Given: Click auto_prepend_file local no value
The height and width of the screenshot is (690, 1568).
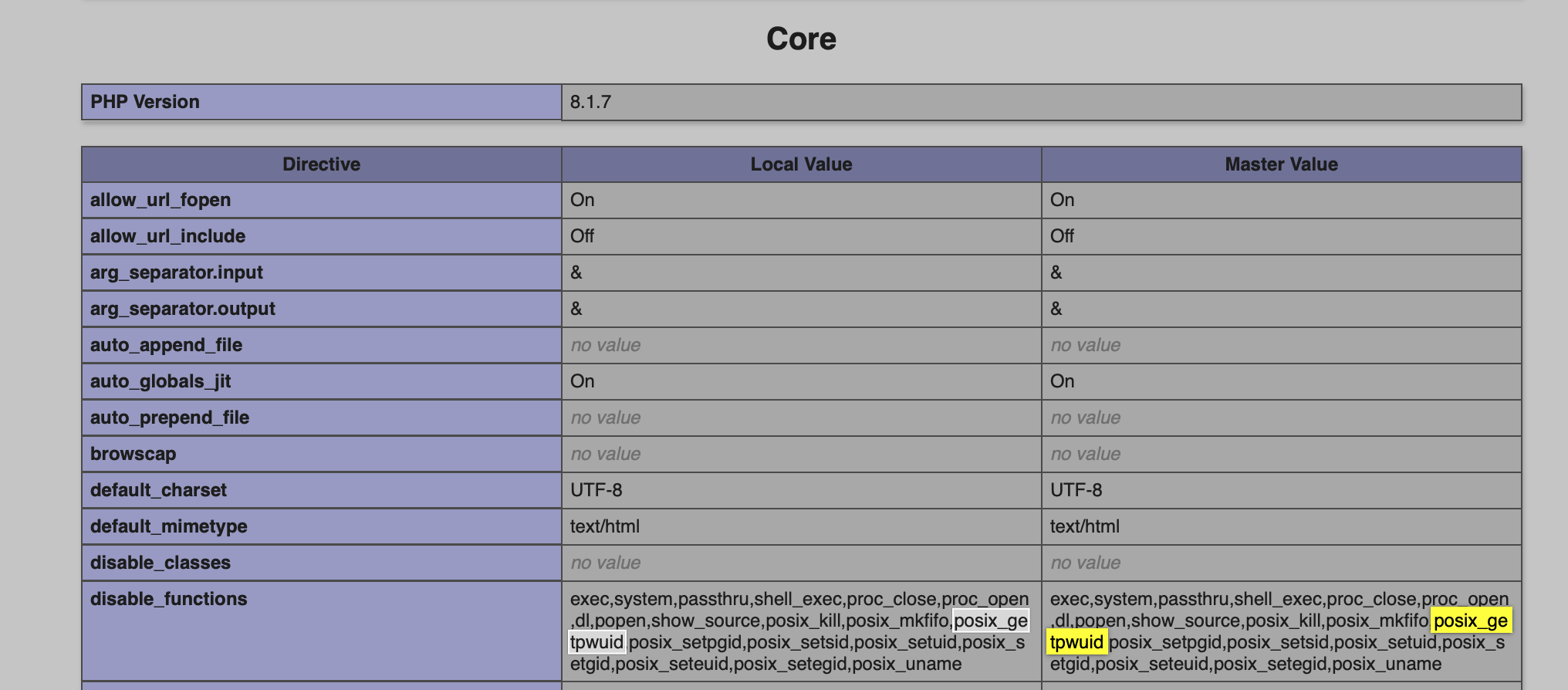Looking at the screenshot, I should (606, 418).
